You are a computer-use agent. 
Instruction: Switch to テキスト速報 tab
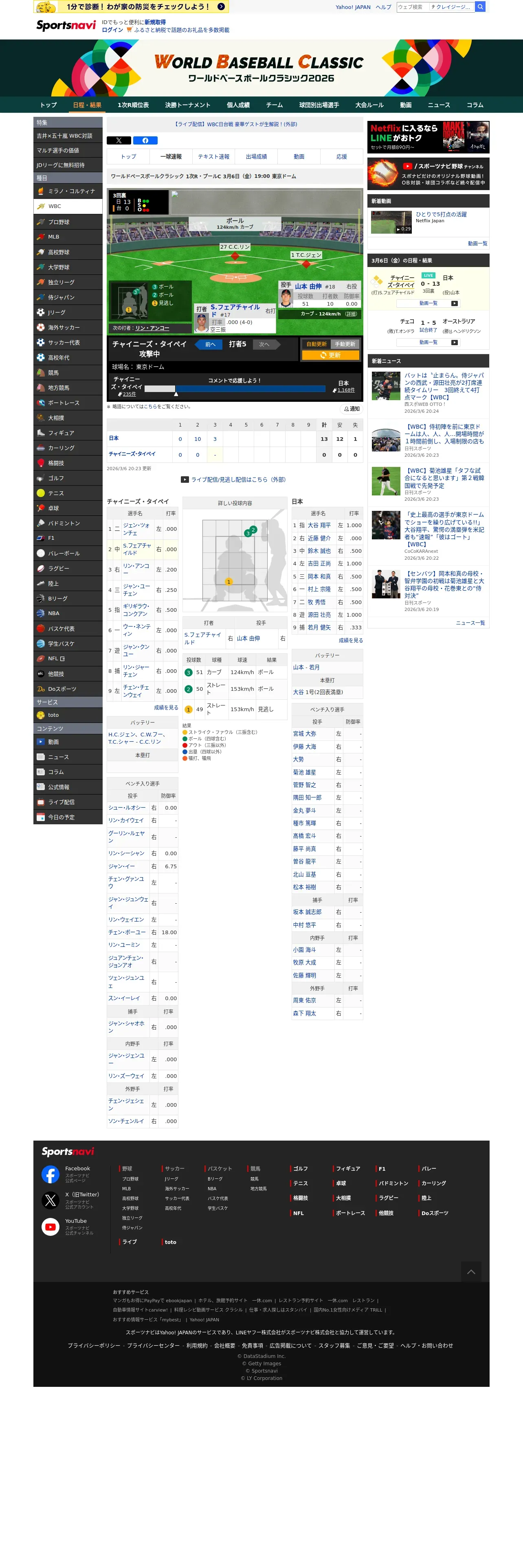[x=214, y=156]
